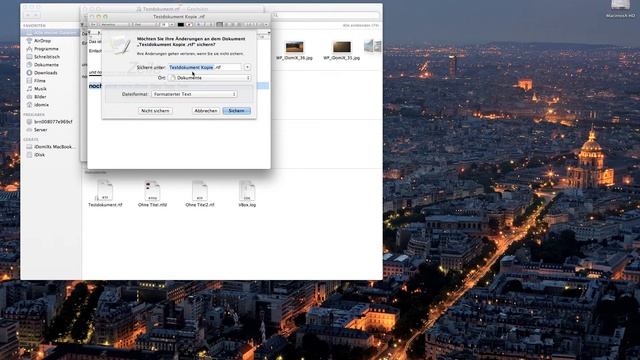Click the Finder back/forward navigation buttons
This screenshot has width=640, height=360.
(x=32, y=15)
